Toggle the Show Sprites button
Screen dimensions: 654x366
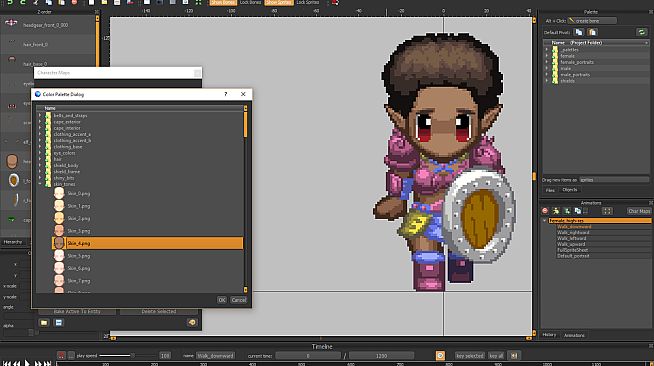coord(279,2)
